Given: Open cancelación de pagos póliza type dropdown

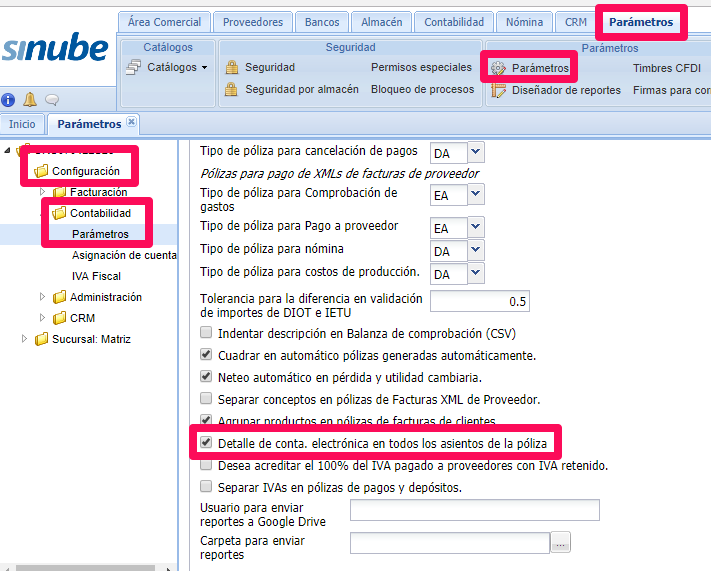Looking at the screenshot, I should click(x=475, y=152).
